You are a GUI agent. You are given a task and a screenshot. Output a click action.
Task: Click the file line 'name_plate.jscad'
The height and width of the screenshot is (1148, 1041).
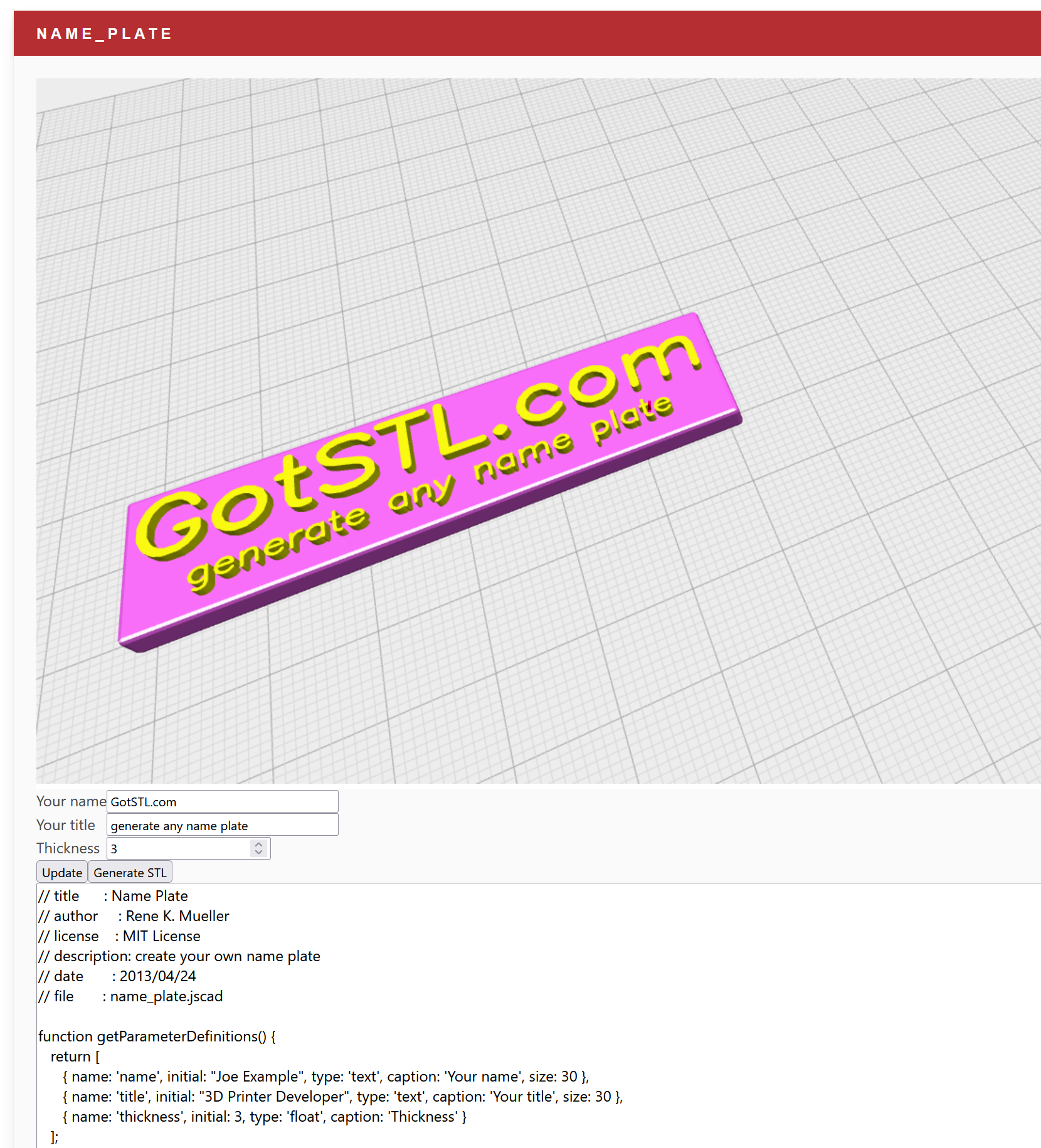coord(130,996)
